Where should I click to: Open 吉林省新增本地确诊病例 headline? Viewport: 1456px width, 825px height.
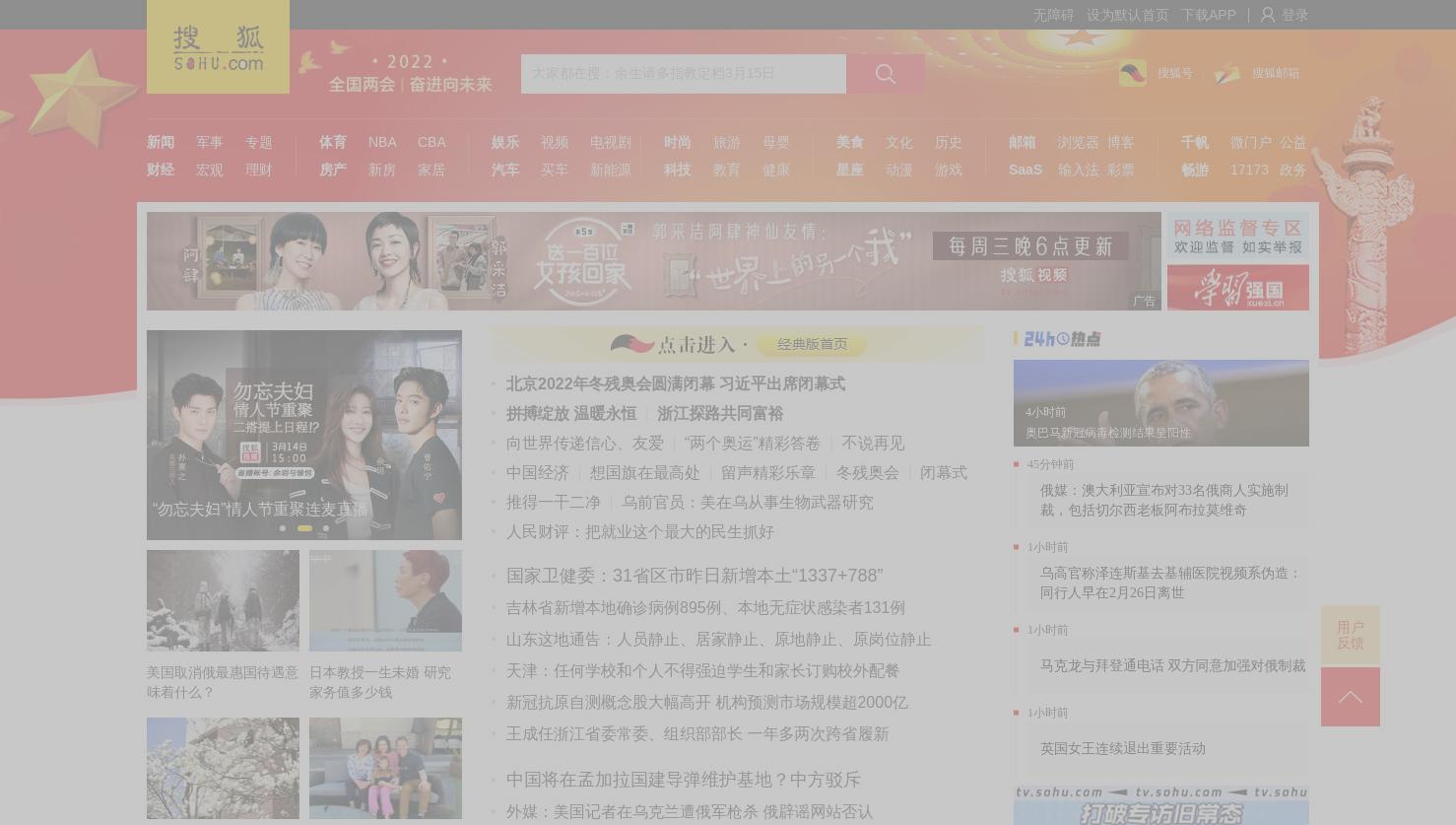point(705,607)
